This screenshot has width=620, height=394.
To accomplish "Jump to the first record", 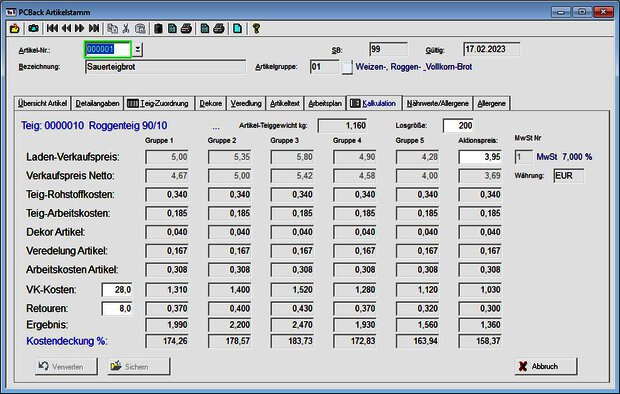I will 52,28.
